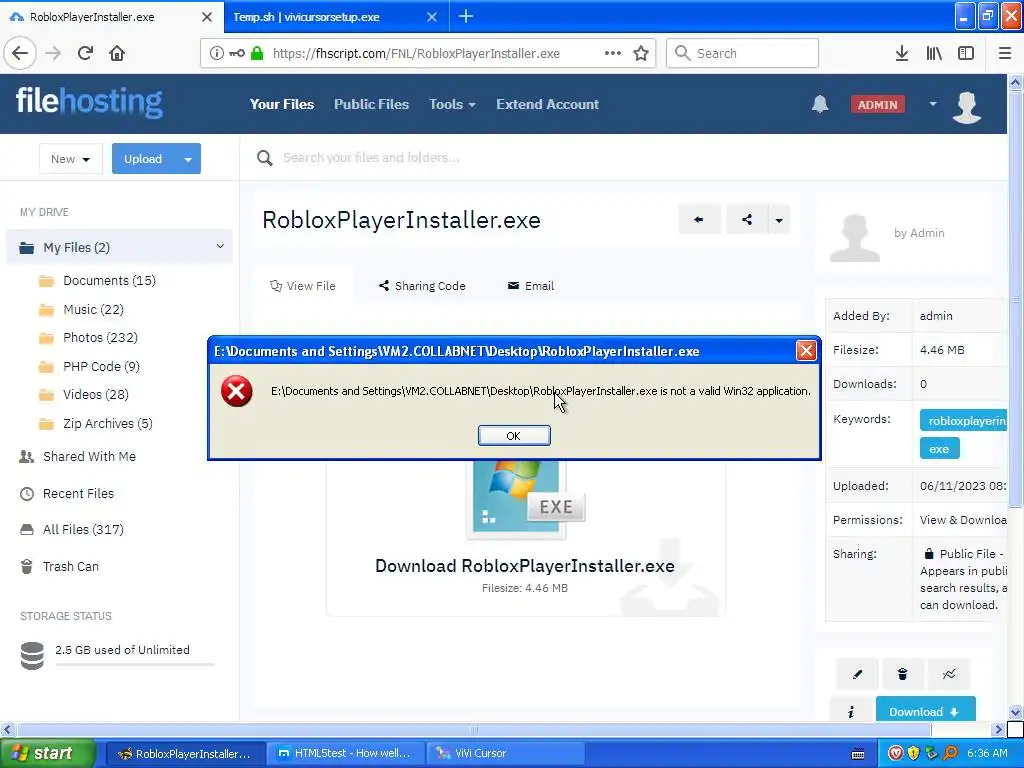
Task: Click the ADMIN badge
Action: pos(878,104)
